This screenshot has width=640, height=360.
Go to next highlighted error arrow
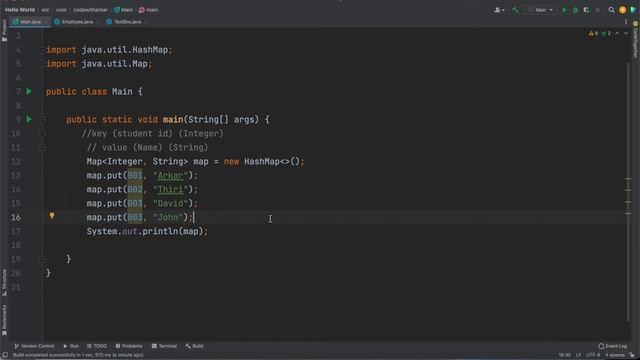click(x=626, y=33)
